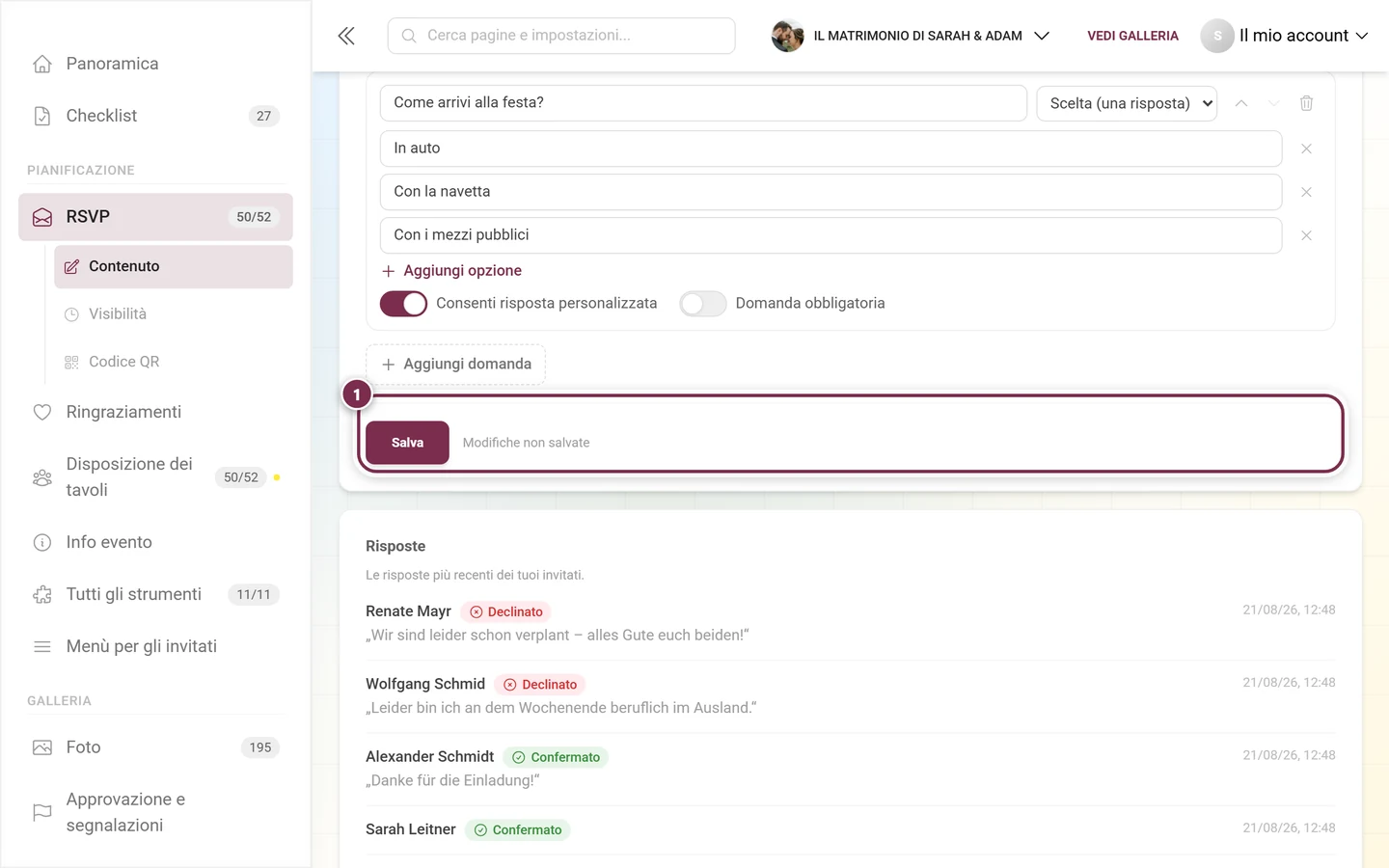This screenshot has width=1389, height=868.
Task: Click Wolfgang Schmid's Declinato badge
Action: (540, 685)
